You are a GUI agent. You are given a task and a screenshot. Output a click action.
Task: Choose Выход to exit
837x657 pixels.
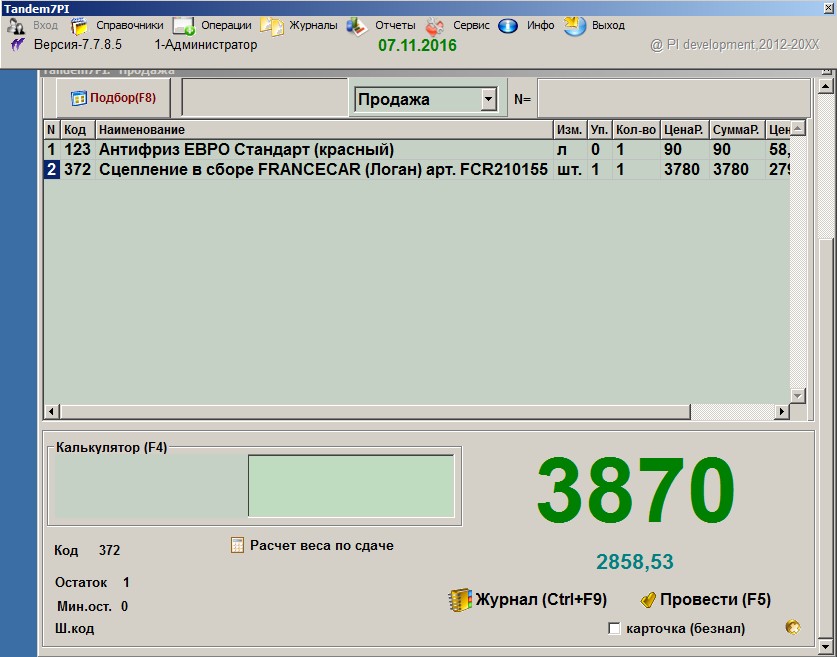(608, 25)
